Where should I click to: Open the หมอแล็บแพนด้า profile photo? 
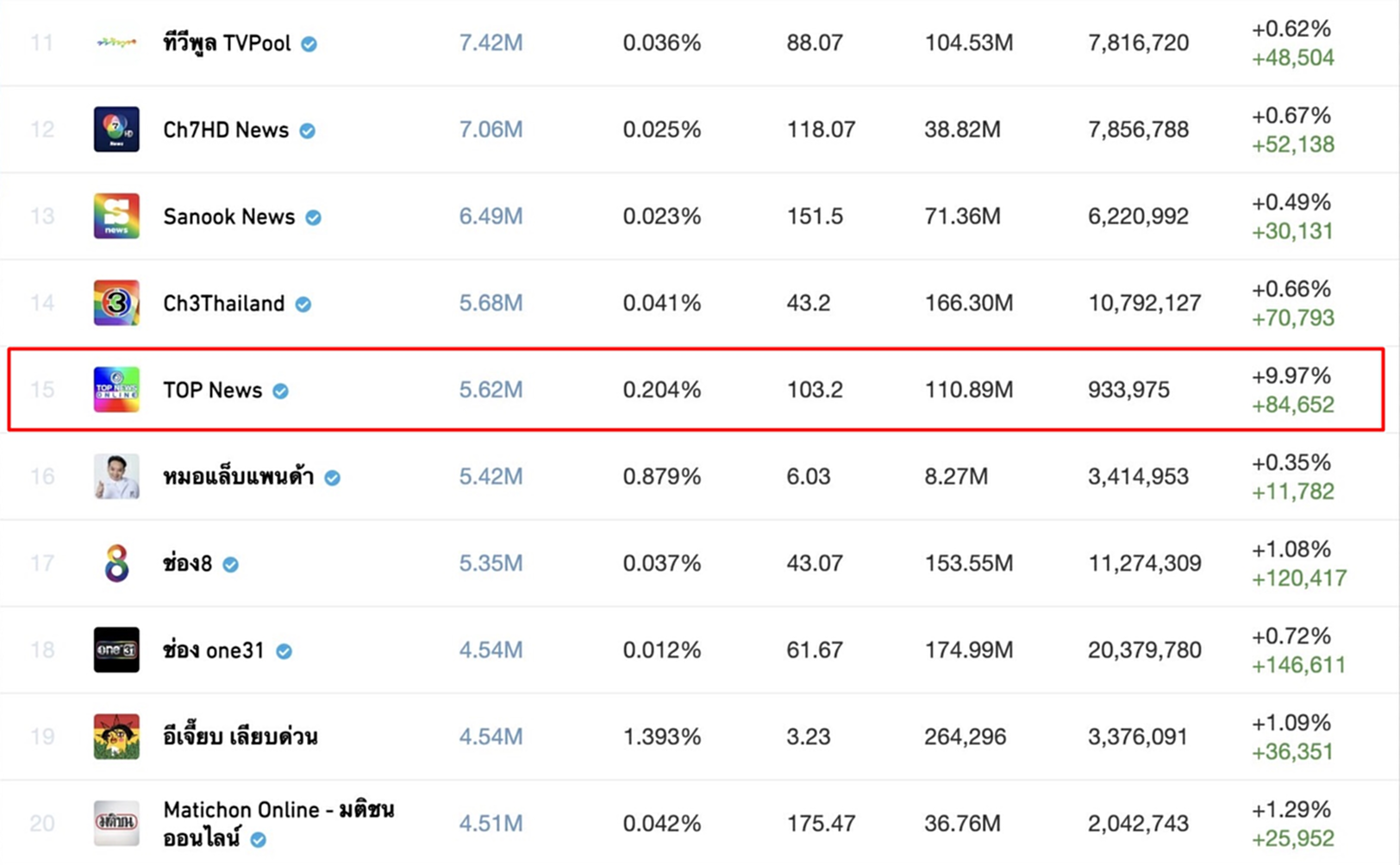pos(116,476)
